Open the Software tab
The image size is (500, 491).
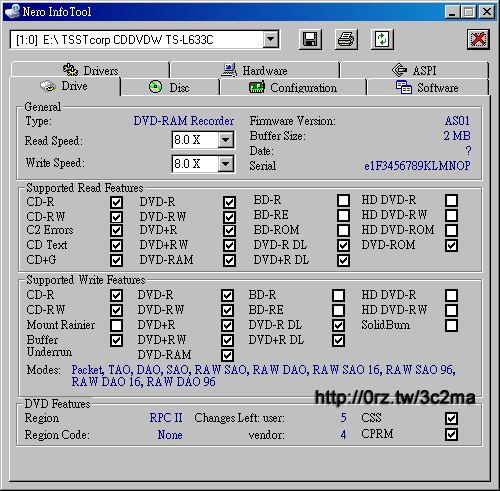[x=428, y=87]
